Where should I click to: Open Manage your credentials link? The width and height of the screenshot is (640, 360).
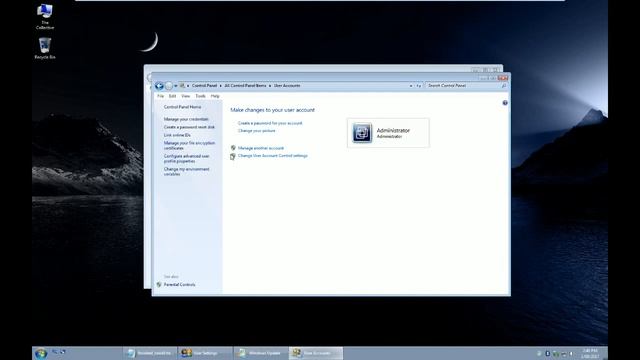[x=186, y=119]
